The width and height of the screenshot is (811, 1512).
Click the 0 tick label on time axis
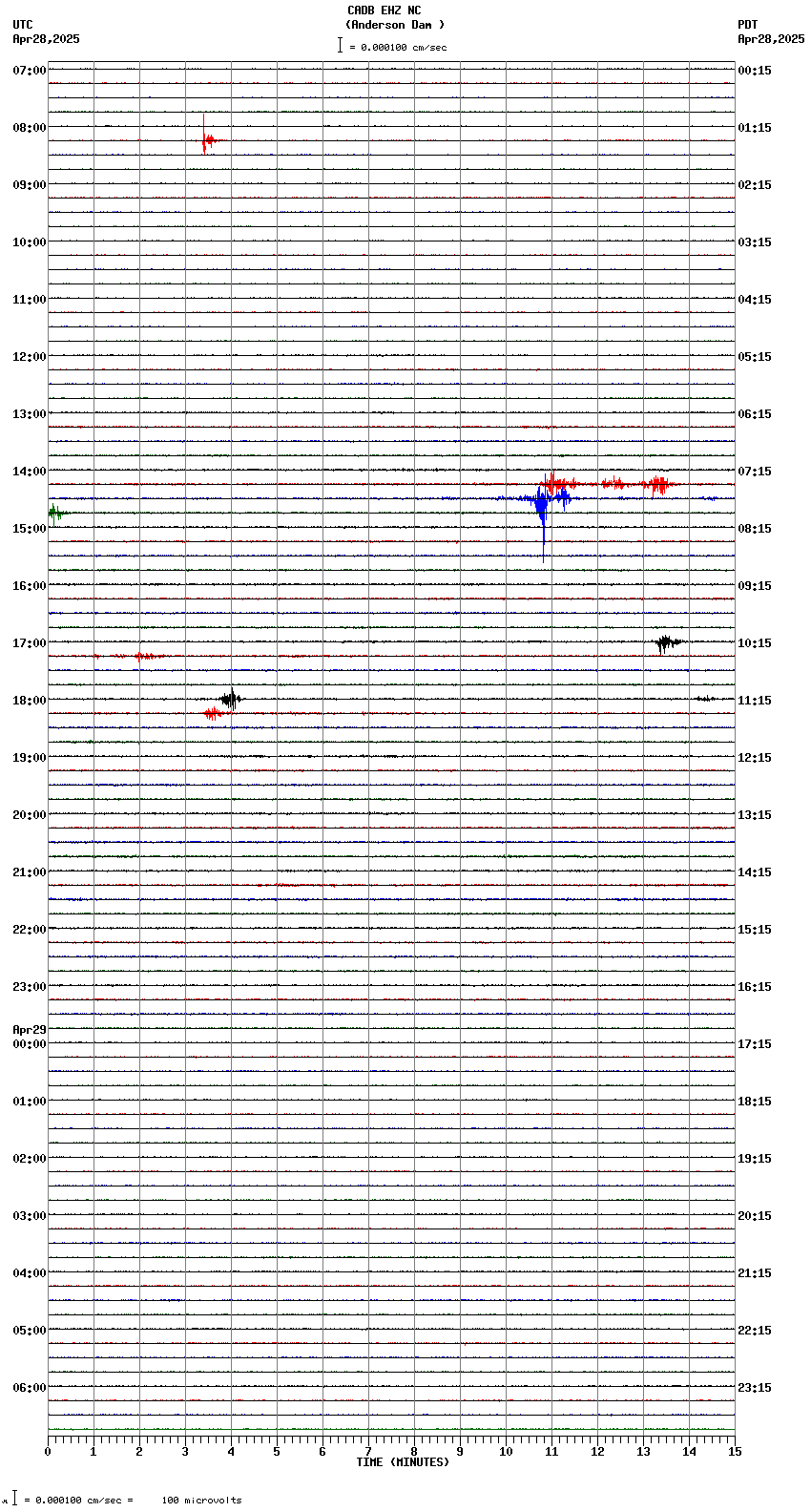(x=48, y=1452)
